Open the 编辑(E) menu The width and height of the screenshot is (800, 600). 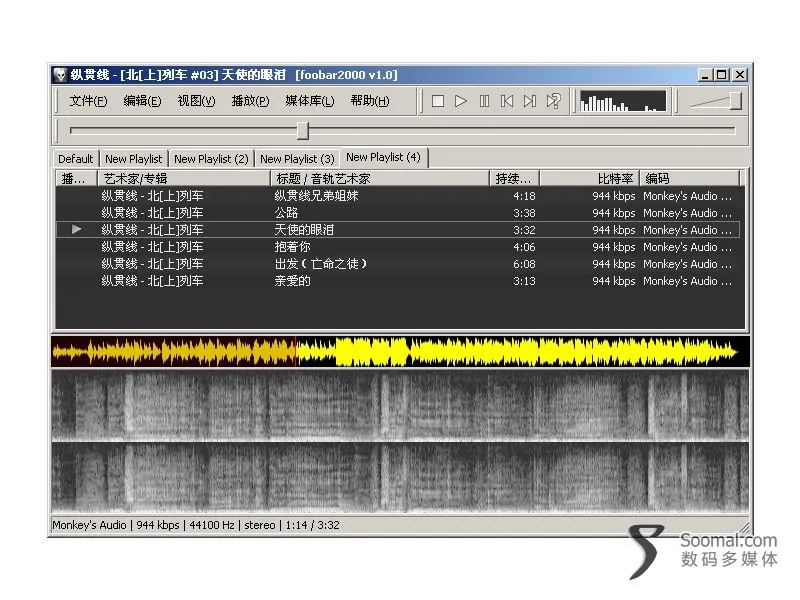pyautogui.click(x=142, y=101)
